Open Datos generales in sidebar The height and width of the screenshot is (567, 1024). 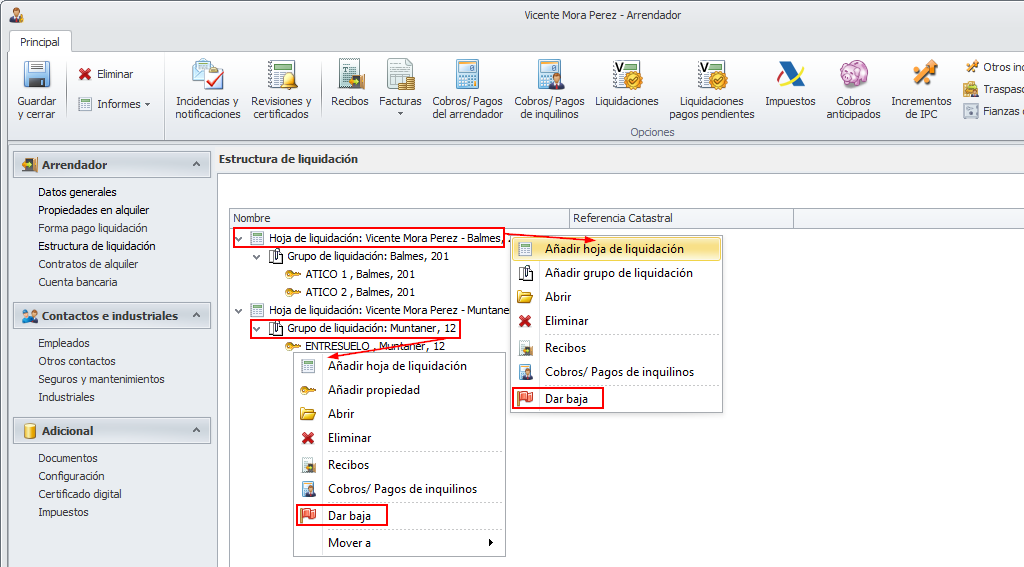[77, 192]
